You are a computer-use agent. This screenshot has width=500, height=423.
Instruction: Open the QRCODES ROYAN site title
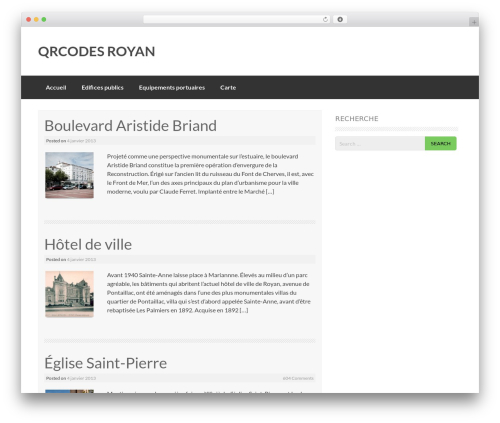click(x=97, y=51)
